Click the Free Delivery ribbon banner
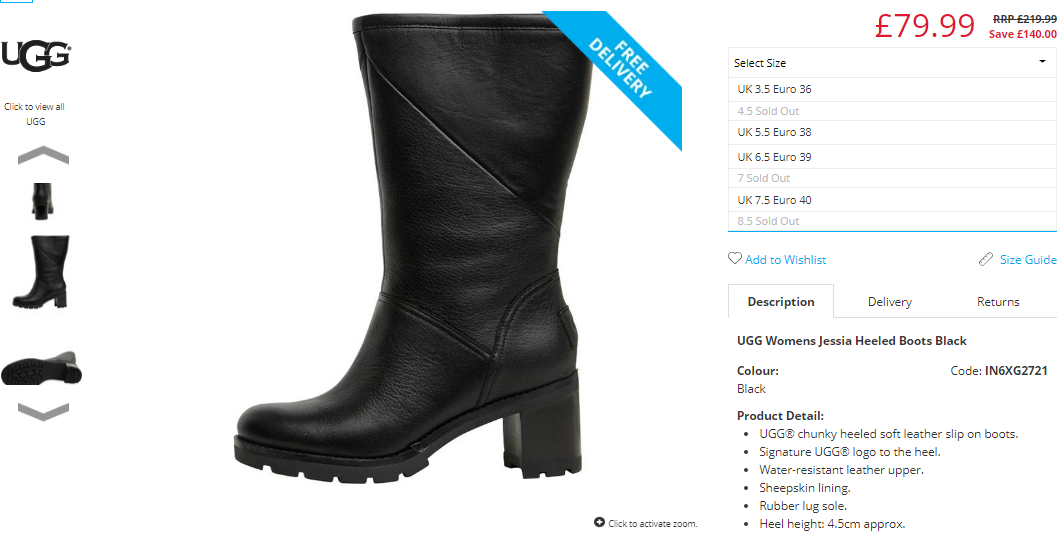This screenshot has height=544, width=1058. pyautogui.click(x=619, y=73)
